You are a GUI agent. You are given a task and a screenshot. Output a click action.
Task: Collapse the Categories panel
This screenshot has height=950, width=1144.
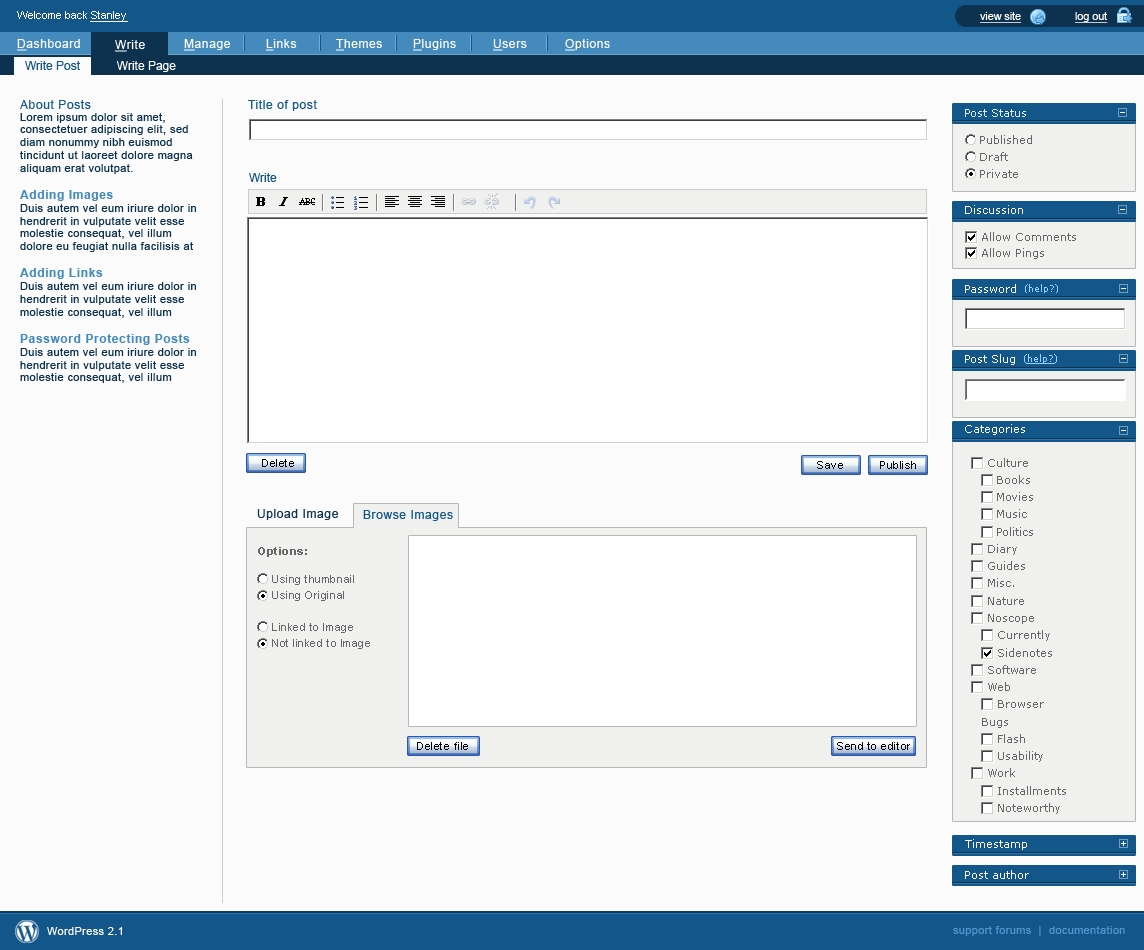point(1123,430)
